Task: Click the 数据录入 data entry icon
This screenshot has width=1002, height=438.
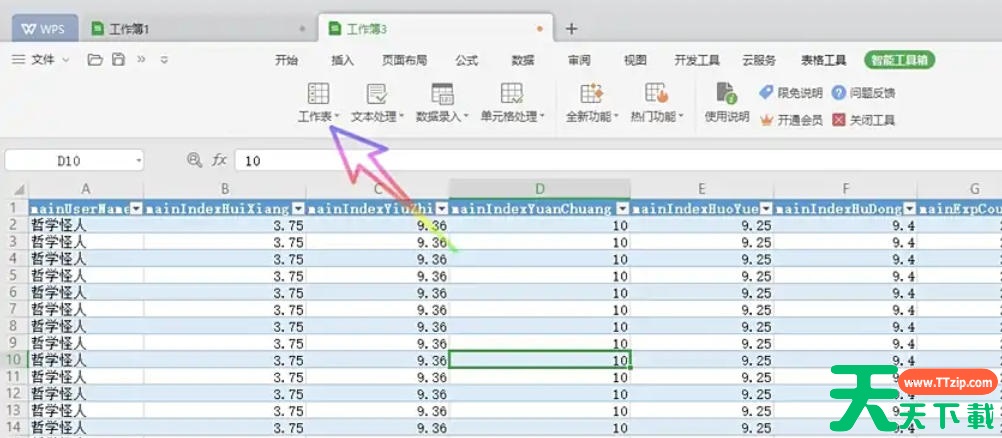Action: click(x=442, y=95)
